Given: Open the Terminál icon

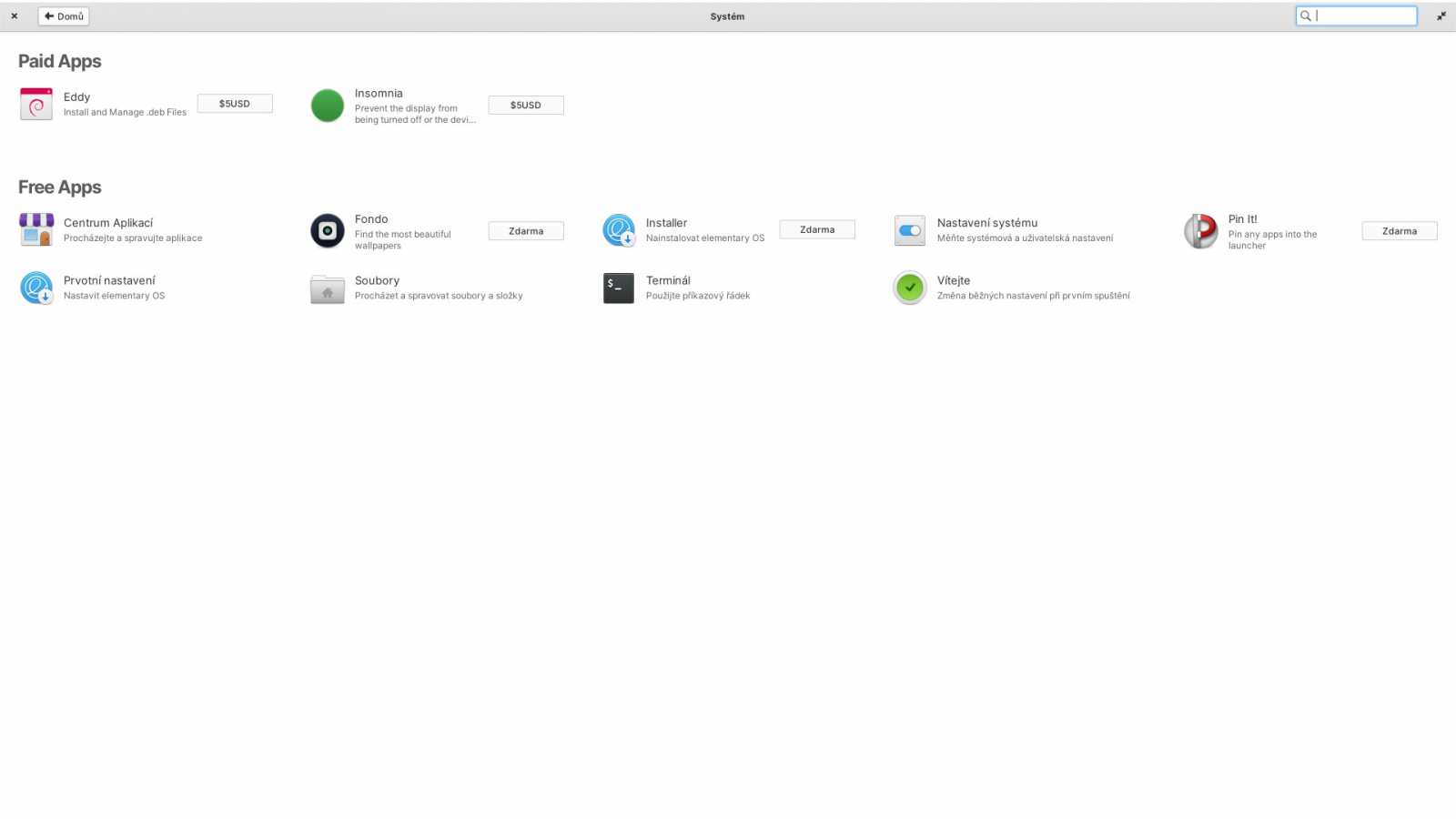Looking at the screenshot, I should click(x=619, y=288).
